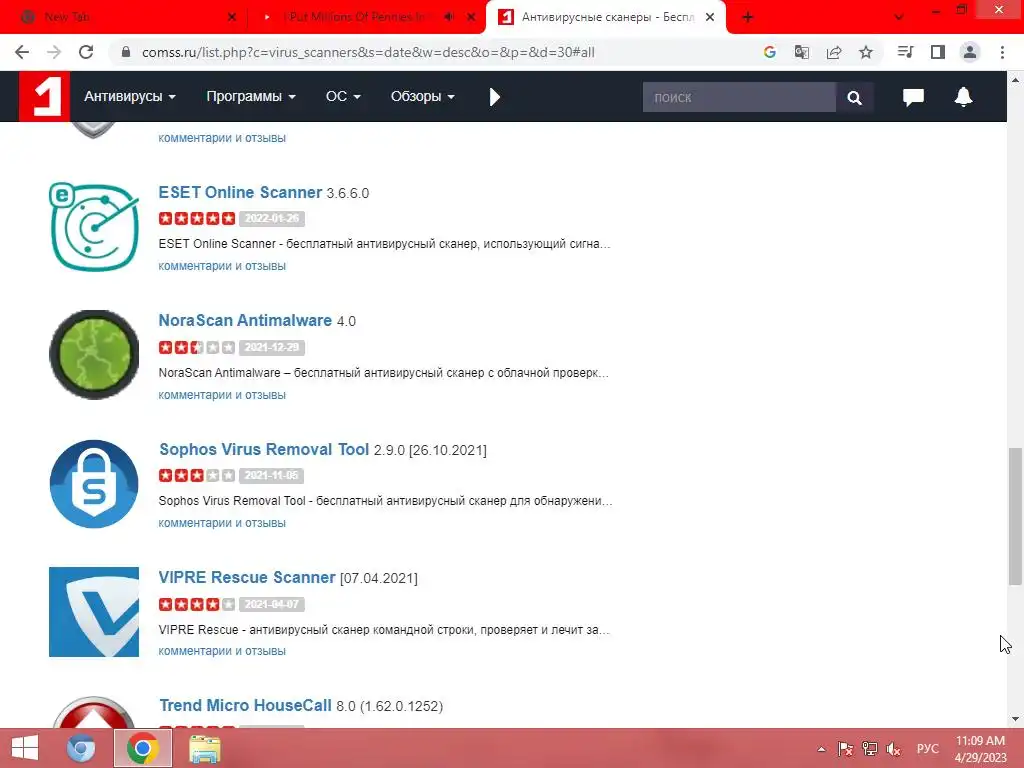Open the Антивирусы dropdown menu
Viewport: 1024px width, 768px height.
[x=129, y=97]
